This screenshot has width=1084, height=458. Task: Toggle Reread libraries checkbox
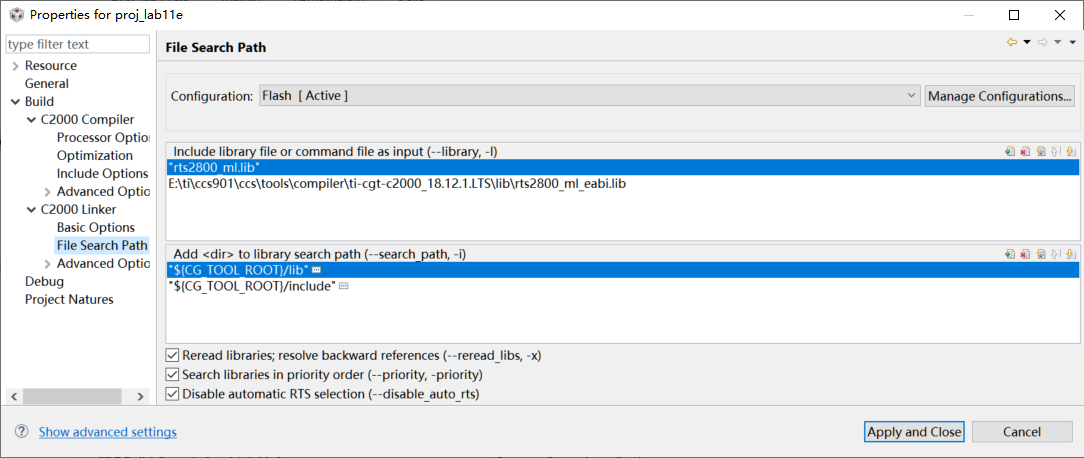173,355
